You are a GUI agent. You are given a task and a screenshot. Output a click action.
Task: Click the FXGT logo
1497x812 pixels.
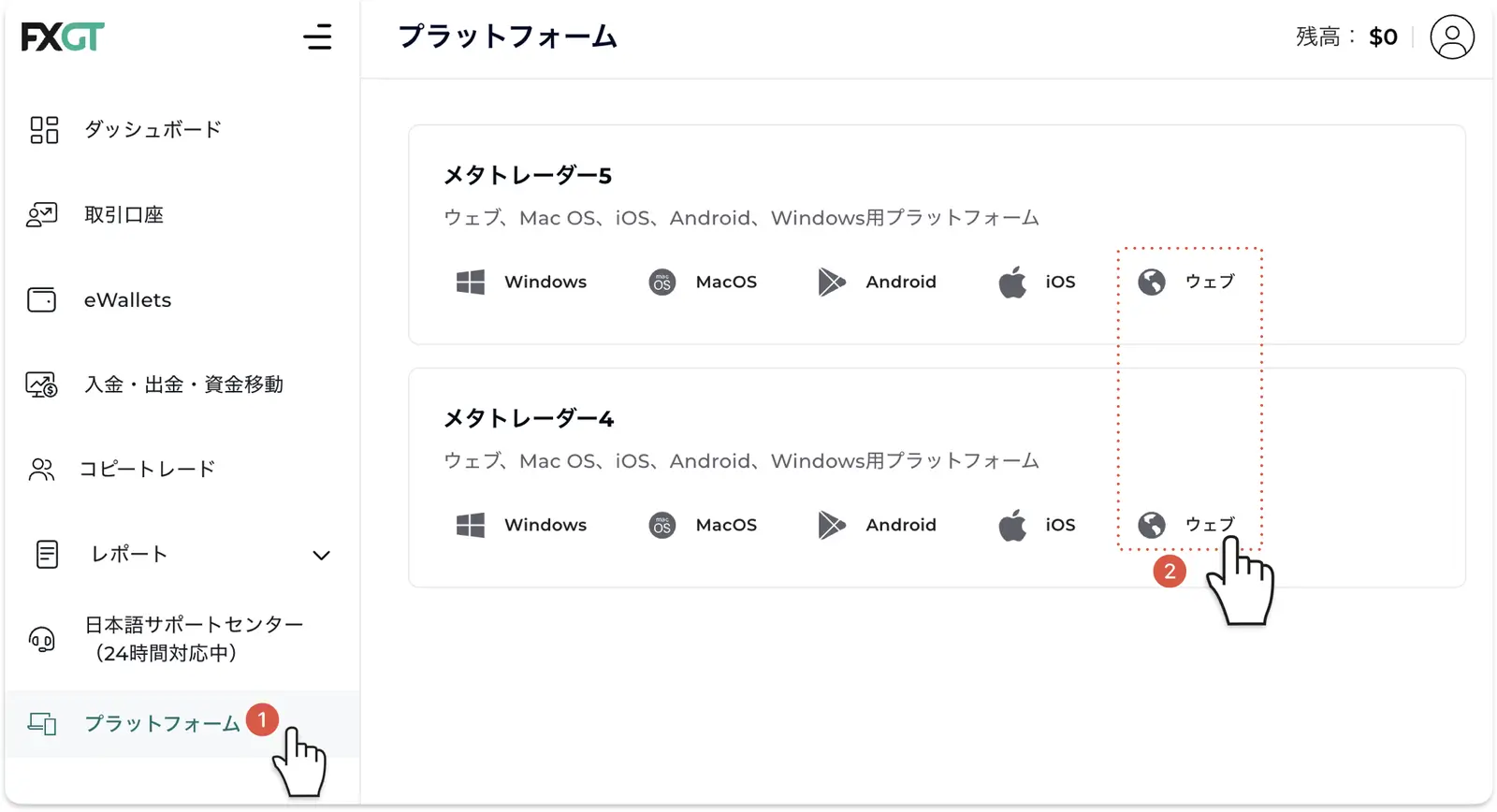point(63,36)
